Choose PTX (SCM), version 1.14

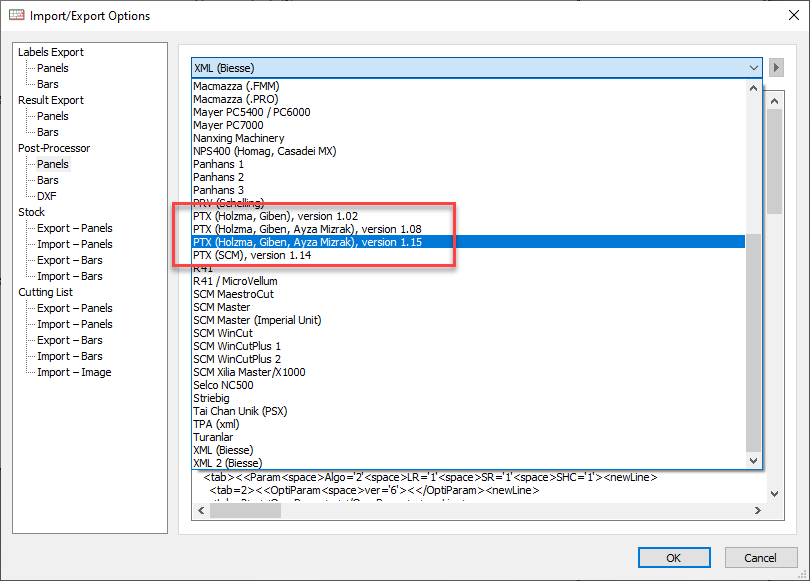click(469, 255)
